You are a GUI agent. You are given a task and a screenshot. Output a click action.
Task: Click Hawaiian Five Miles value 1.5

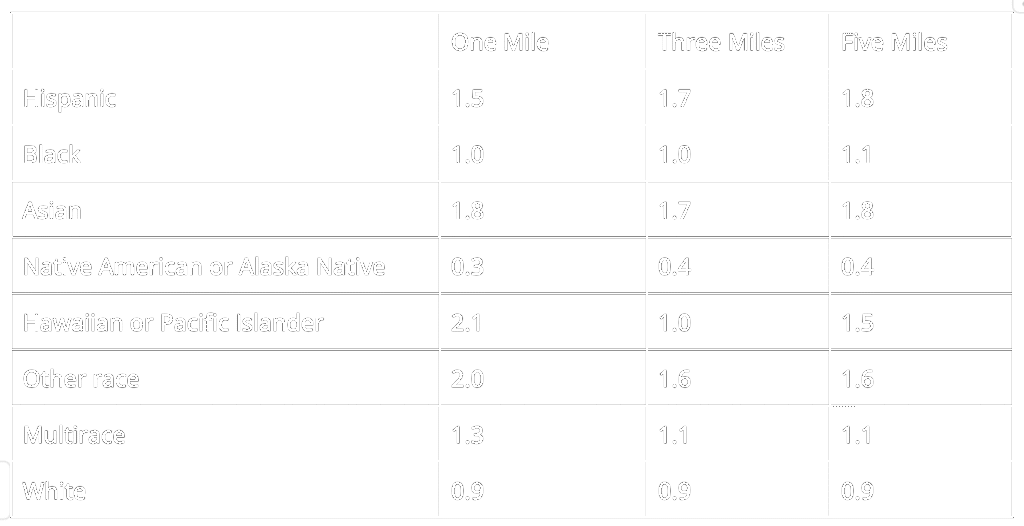tap(857, 323)
